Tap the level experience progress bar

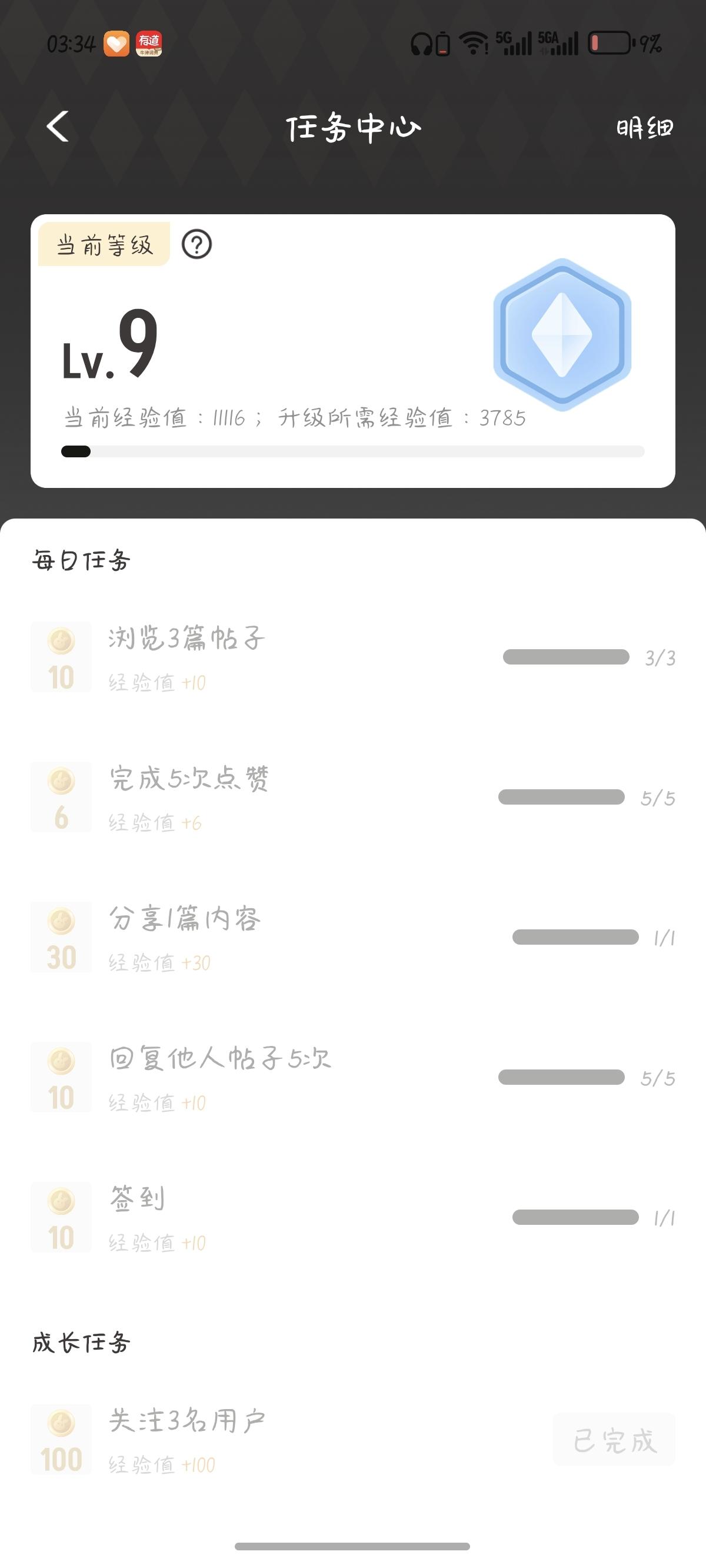(352, 451)
